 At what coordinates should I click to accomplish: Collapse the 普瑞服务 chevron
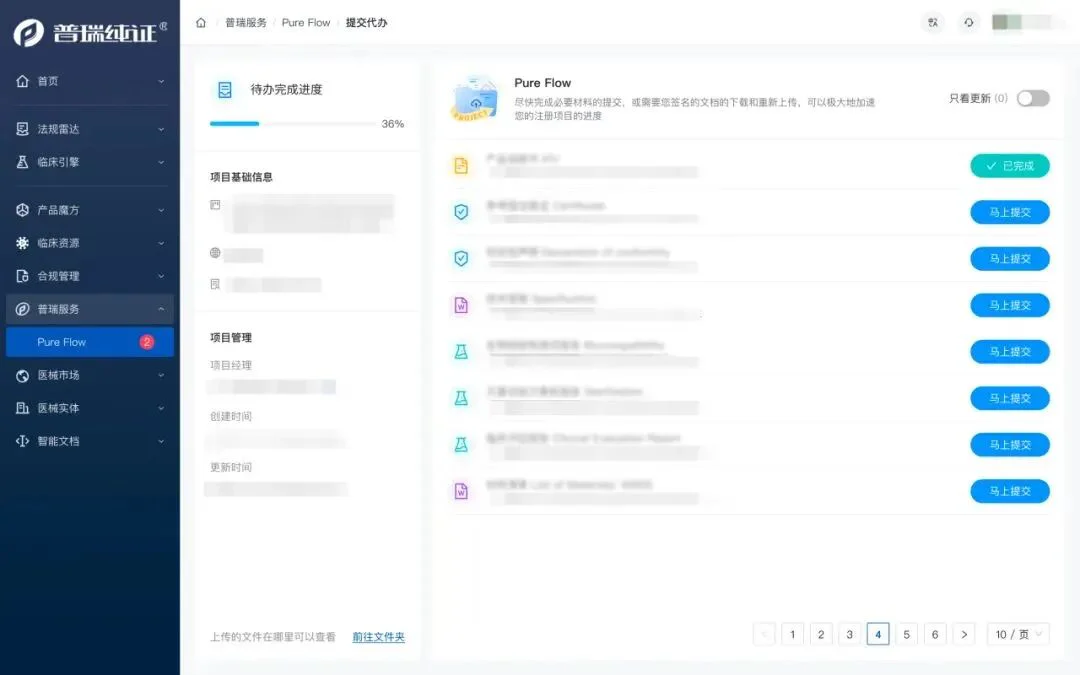(x=161, y=309)
